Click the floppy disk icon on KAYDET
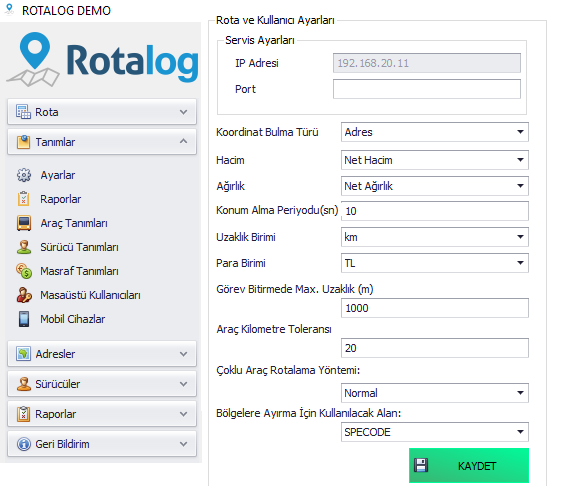The image size is (562, 492). click(x=421, y=465)
